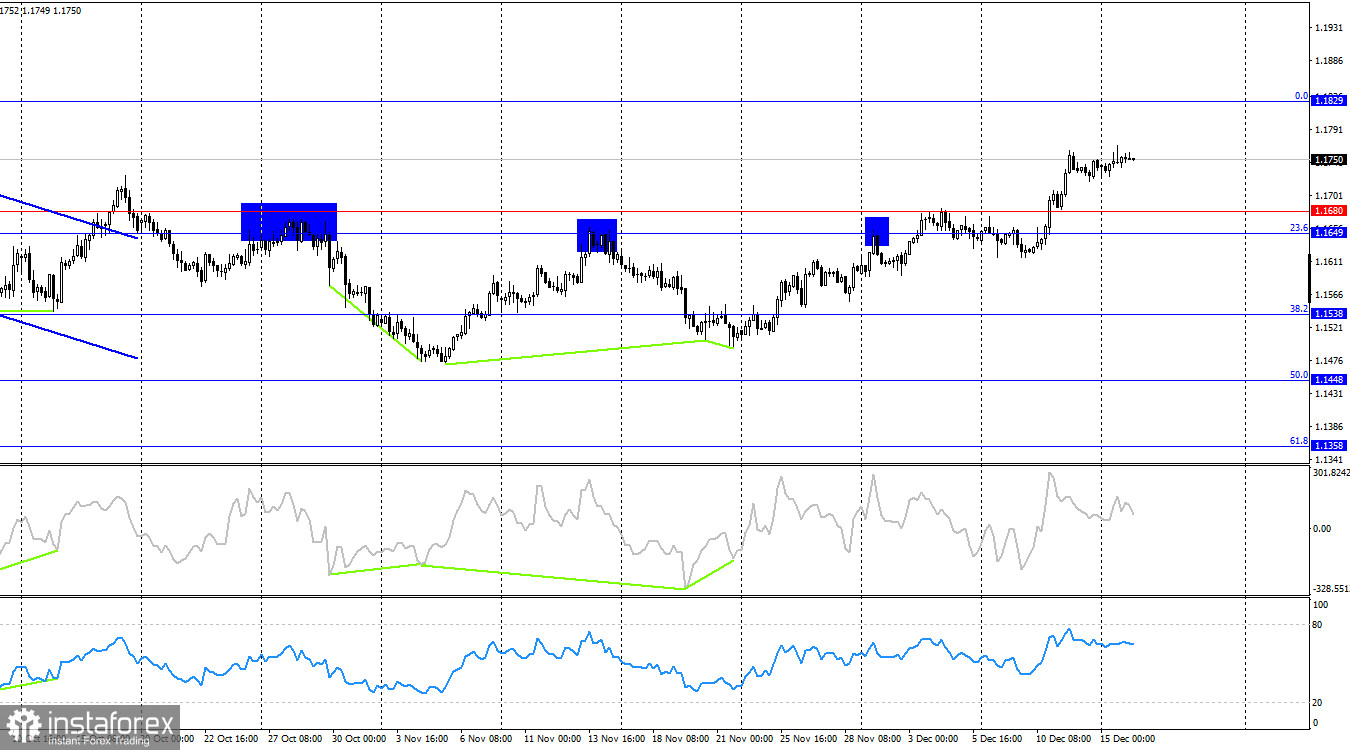Click the 1.1886 axis price

click(x=1329, y=61)
